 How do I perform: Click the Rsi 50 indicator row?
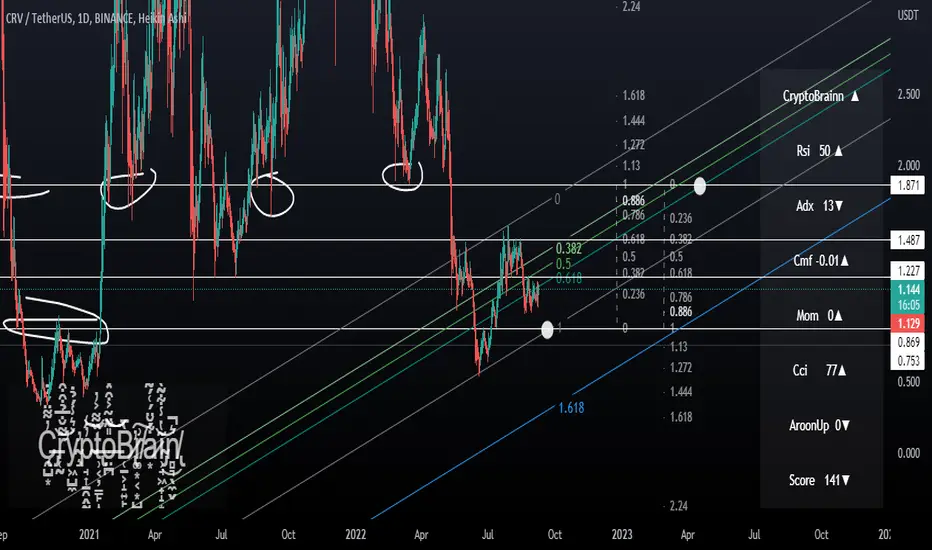coord(821,151)
